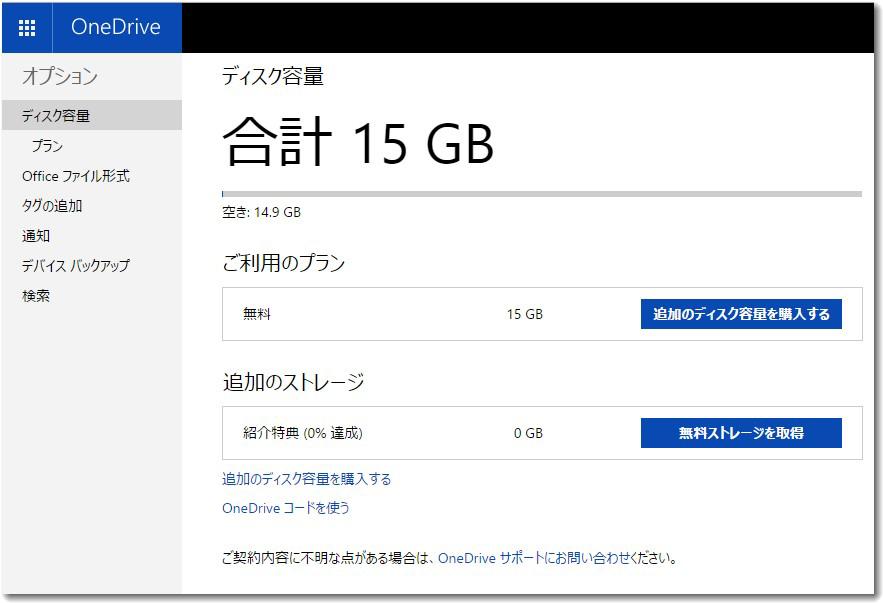883x603 pixels.
Task: Open Office ファイル形式 settings
Action: pyautogui.click(x=75, y=176)
